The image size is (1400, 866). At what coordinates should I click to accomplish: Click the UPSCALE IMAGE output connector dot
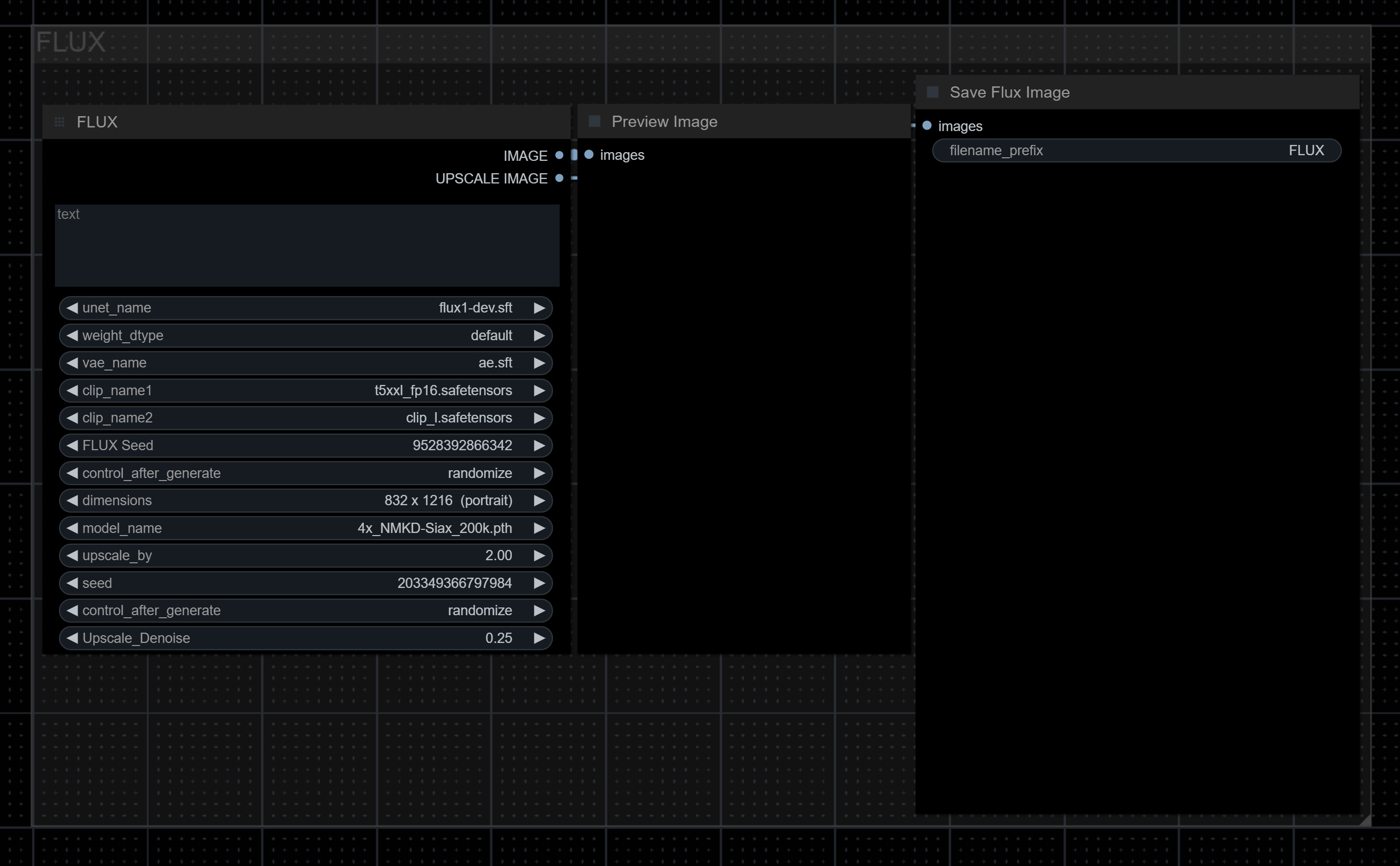point(559,178)
